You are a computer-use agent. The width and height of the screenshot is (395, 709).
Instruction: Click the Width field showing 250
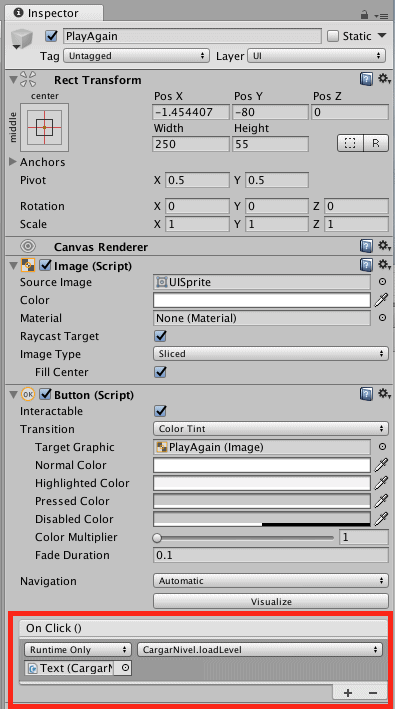click(191, 144)
